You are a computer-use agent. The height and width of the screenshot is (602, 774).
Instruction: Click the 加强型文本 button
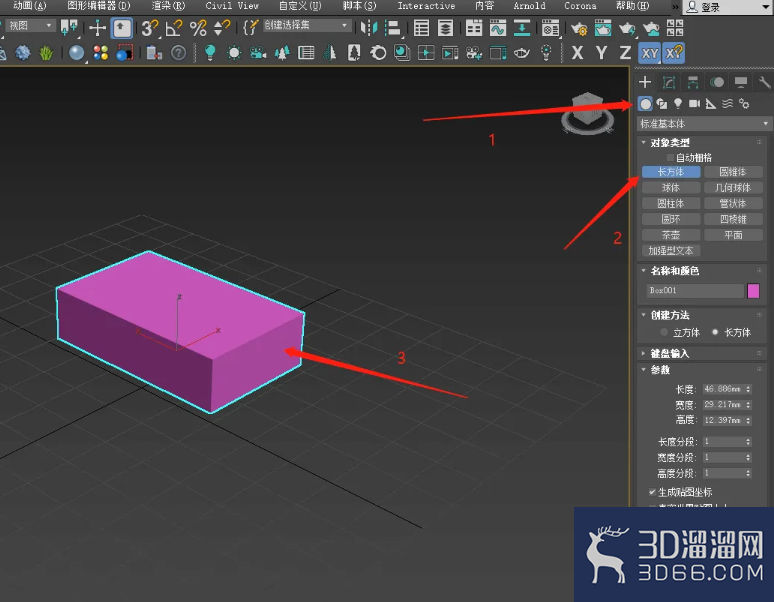point(671,251)
